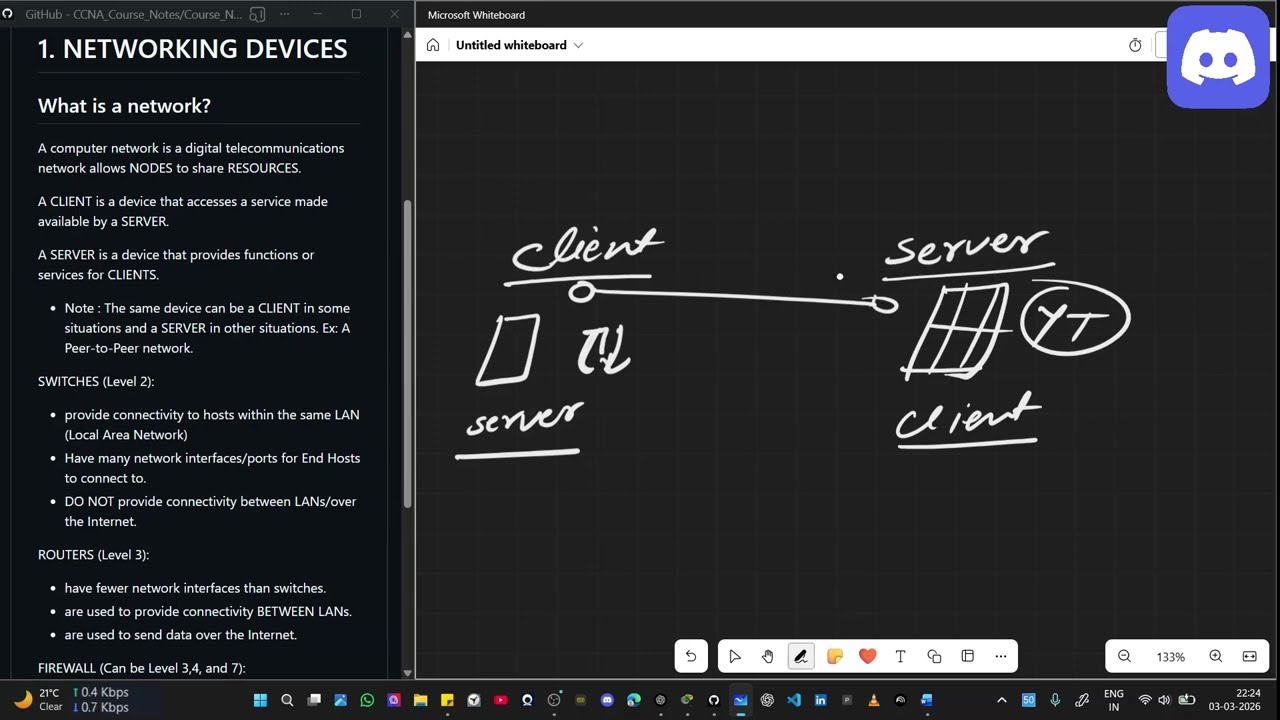Image resolution: width=1280 pixels, height=720 pixels.
Task: Click the Undo arrow in Whiteboard
Action: pos(691,656)
